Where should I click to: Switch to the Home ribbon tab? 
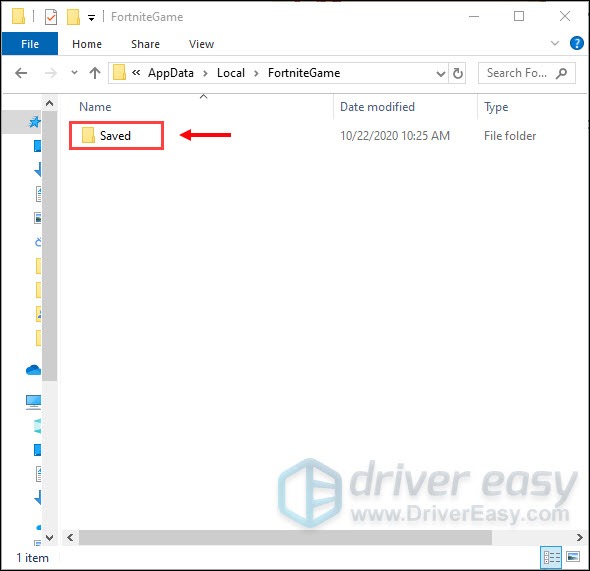[87, 44]
